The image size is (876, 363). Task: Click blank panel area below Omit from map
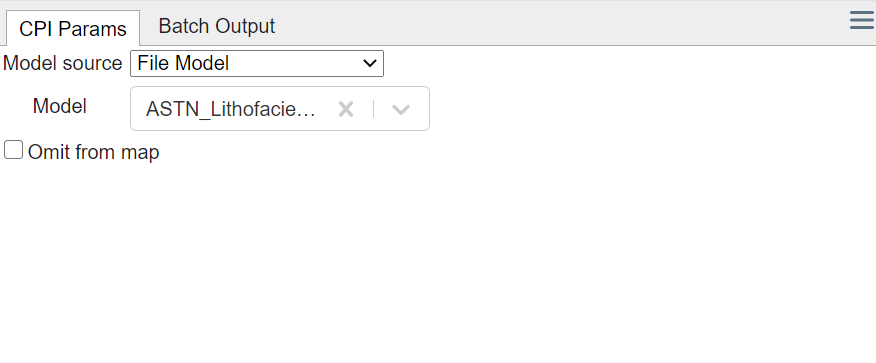tap(438, 262)
